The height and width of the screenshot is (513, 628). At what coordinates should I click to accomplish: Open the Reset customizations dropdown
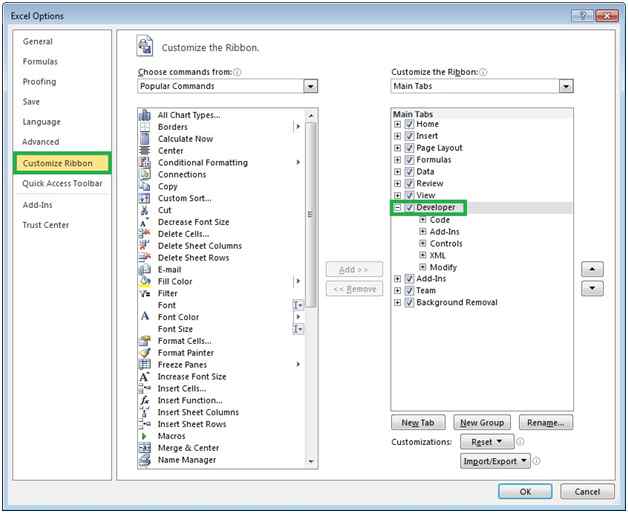click(487, 442)
